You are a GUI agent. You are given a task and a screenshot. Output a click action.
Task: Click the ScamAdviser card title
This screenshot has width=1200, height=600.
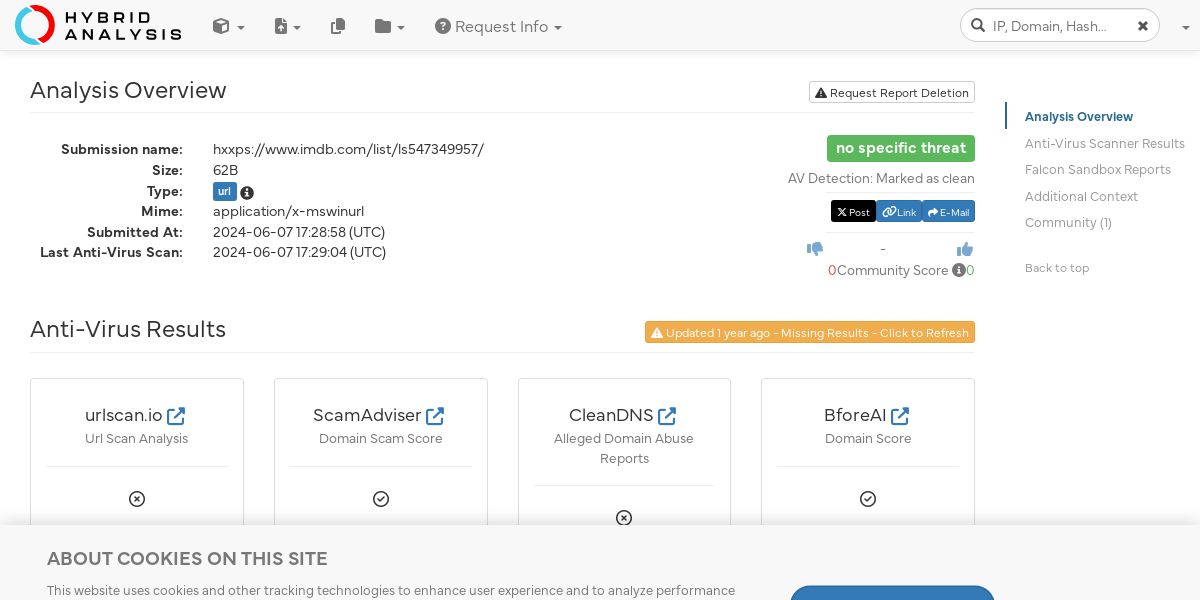tap(367, 415)
